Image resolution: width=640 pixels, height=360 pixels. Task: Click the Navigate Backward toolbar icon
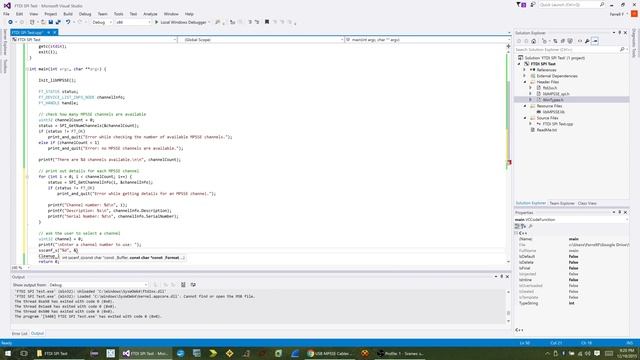(x=10, y=22)
